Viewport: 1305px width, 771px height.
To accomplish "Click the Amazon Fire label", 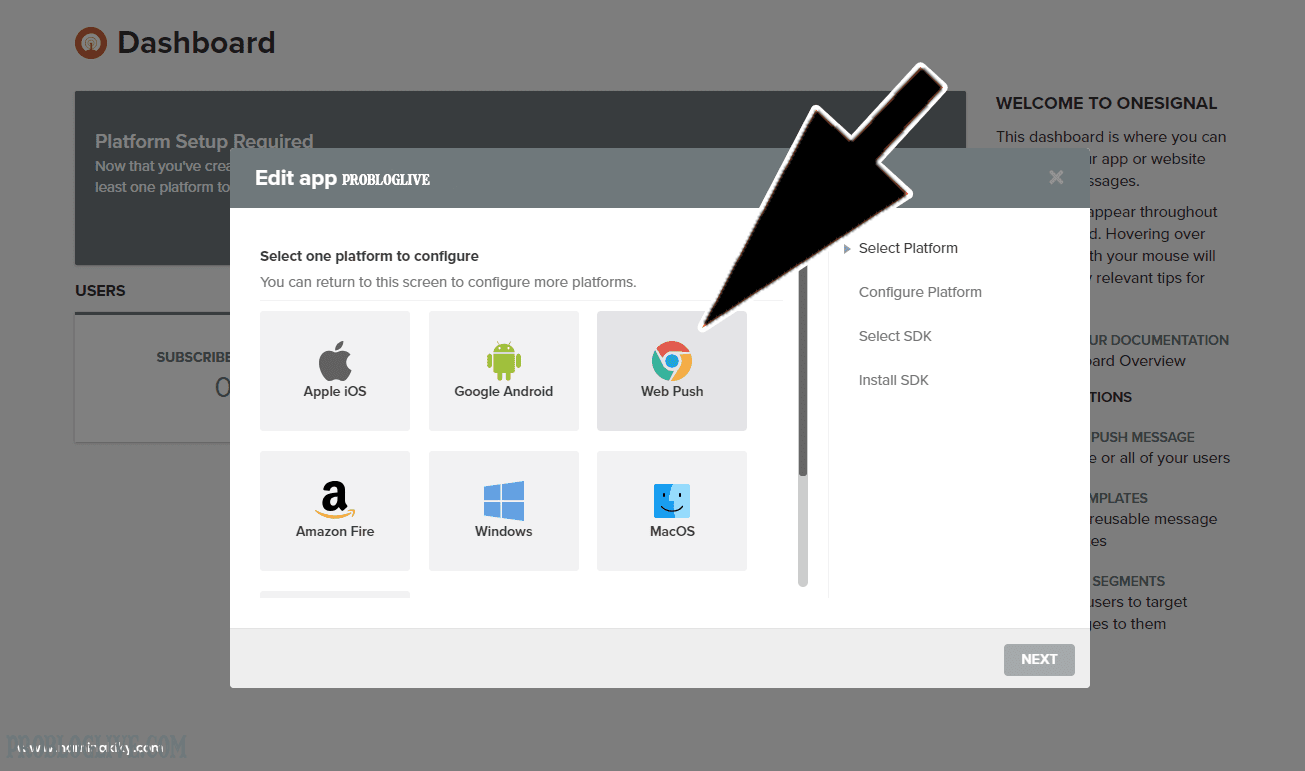I will pos(335,531).
